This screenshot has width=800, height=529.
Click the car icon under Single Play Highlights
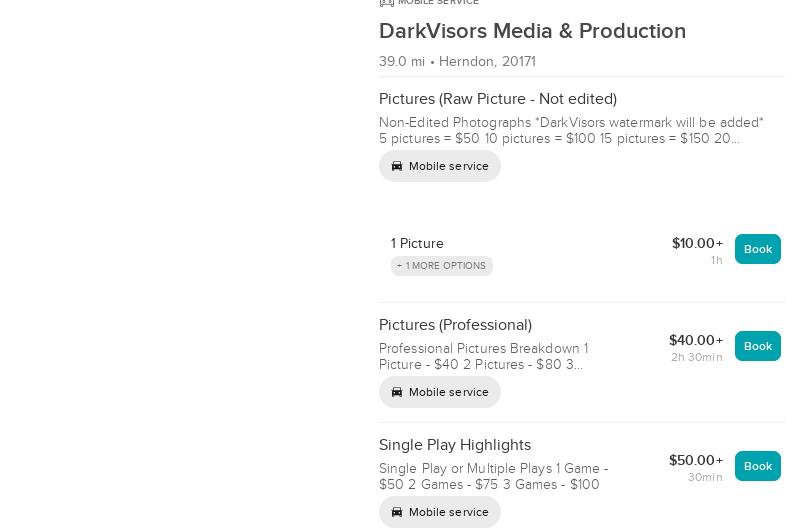coord(397,512)
